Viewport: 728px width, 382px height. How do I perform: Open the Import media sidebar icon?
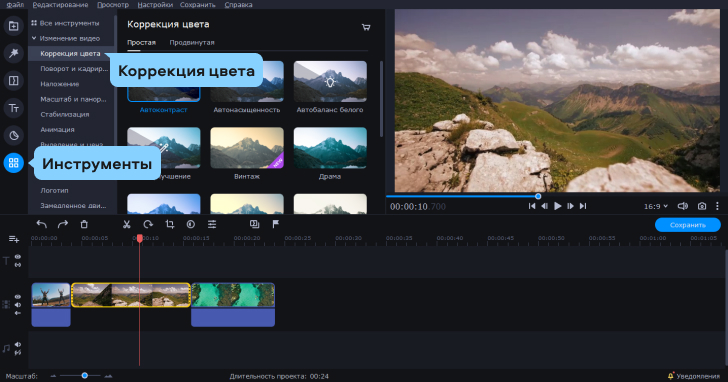click(x=13, y=26)
